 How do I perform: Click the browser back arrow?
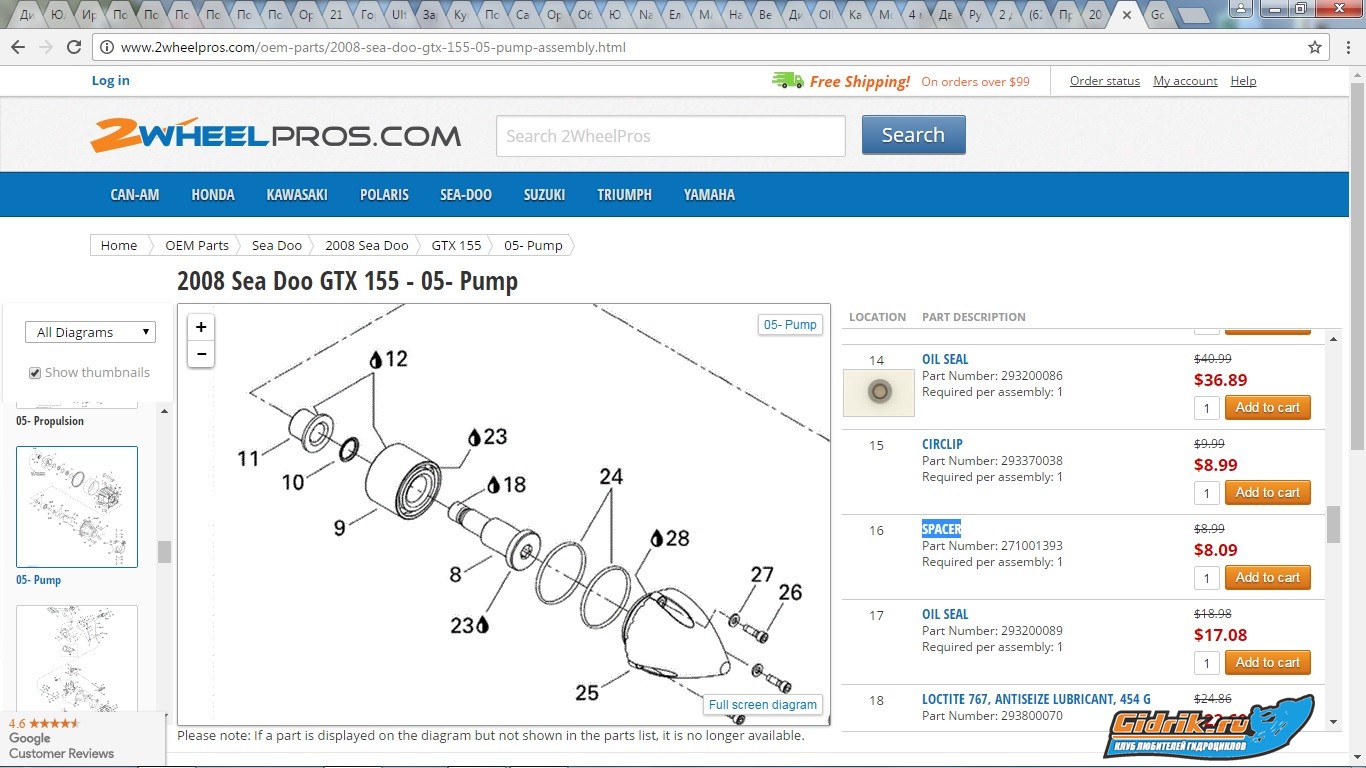[x=18, y=47]
